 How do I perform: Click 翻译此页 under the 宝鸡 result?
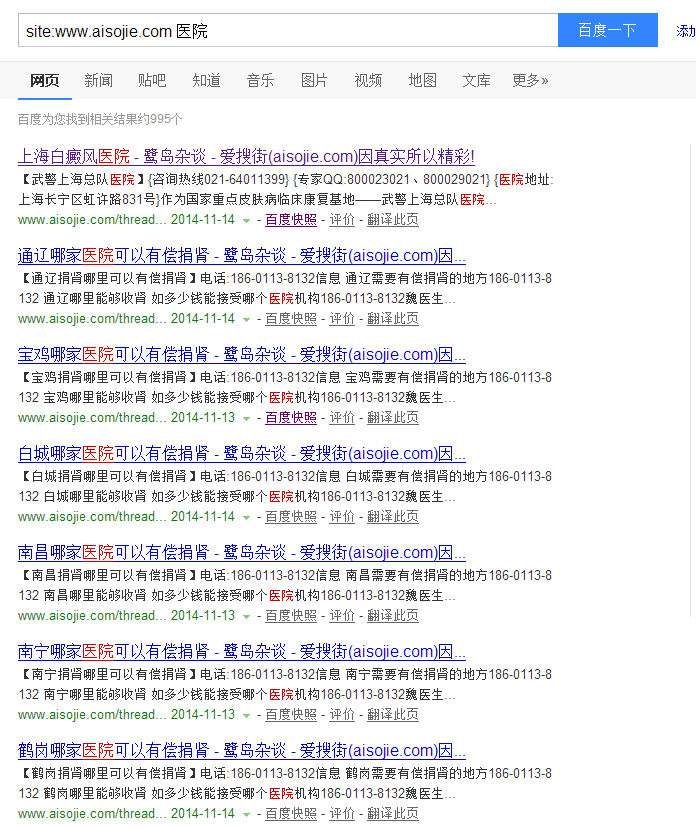(393, 418)
